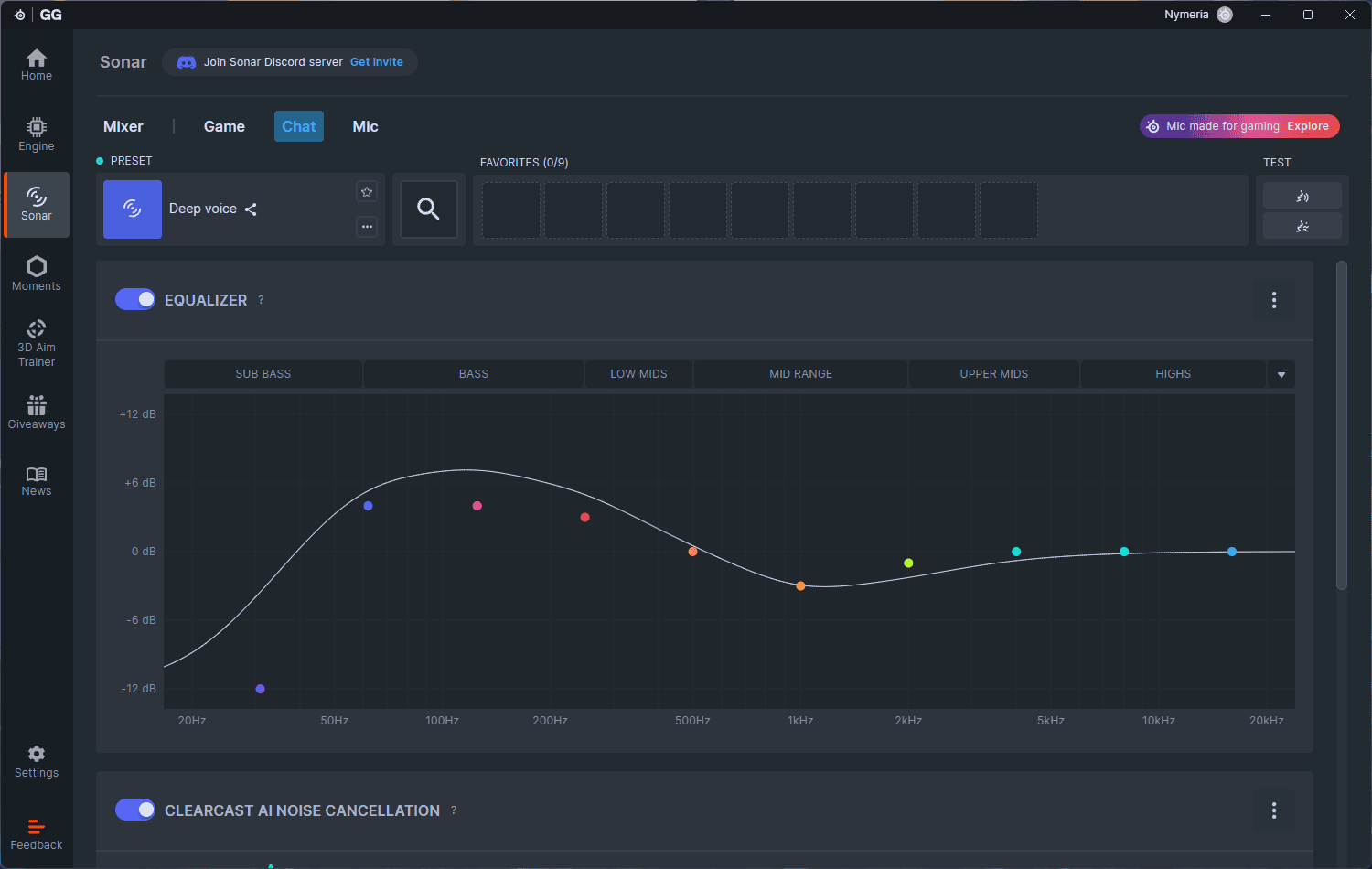Switch to the Game tab
1372x869 pixels.
click(x=224, y=127)
